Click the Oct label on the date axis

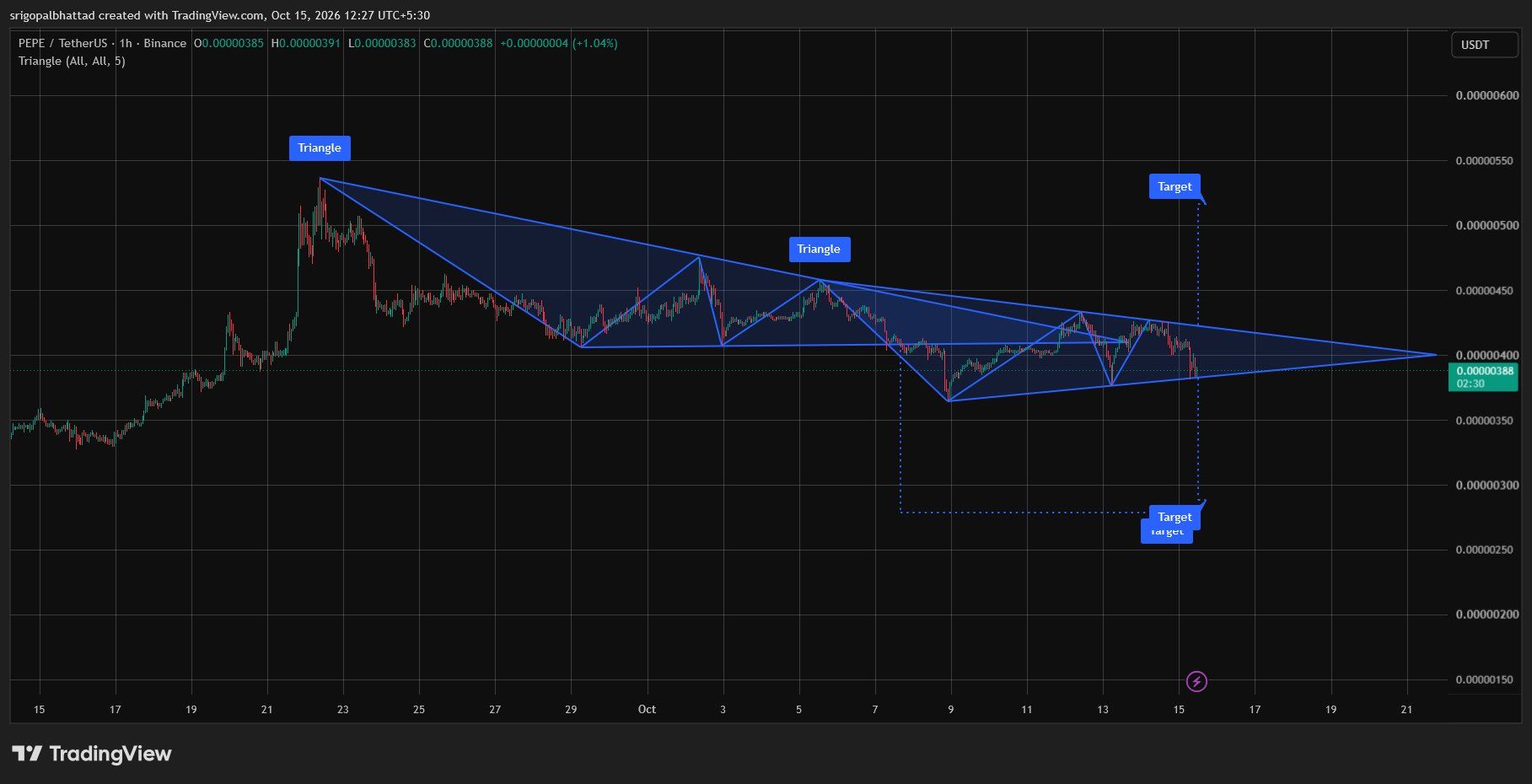(647, 709)
